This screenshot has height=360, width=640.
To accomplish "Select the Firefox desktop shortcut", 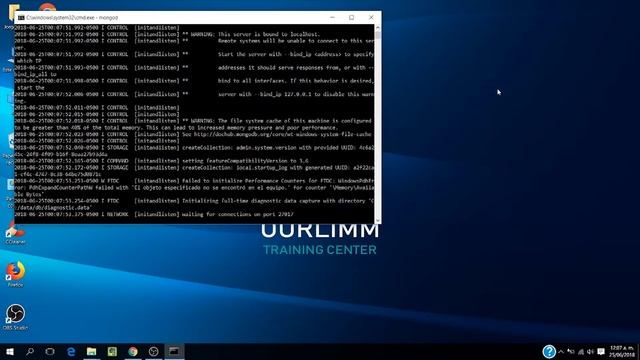I will [15, 274].
